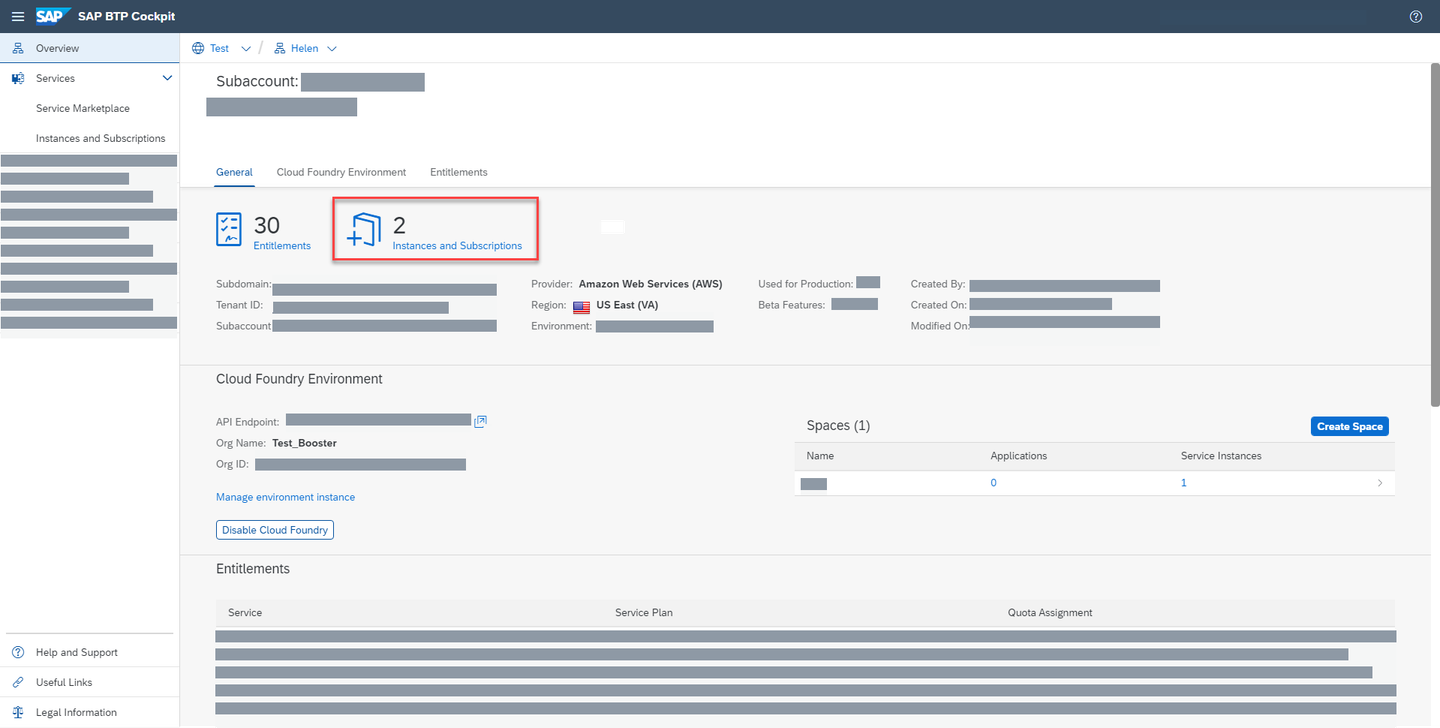Click the Test_Booster org name text
Screen dimensions: 1440x728
(304, 443)
